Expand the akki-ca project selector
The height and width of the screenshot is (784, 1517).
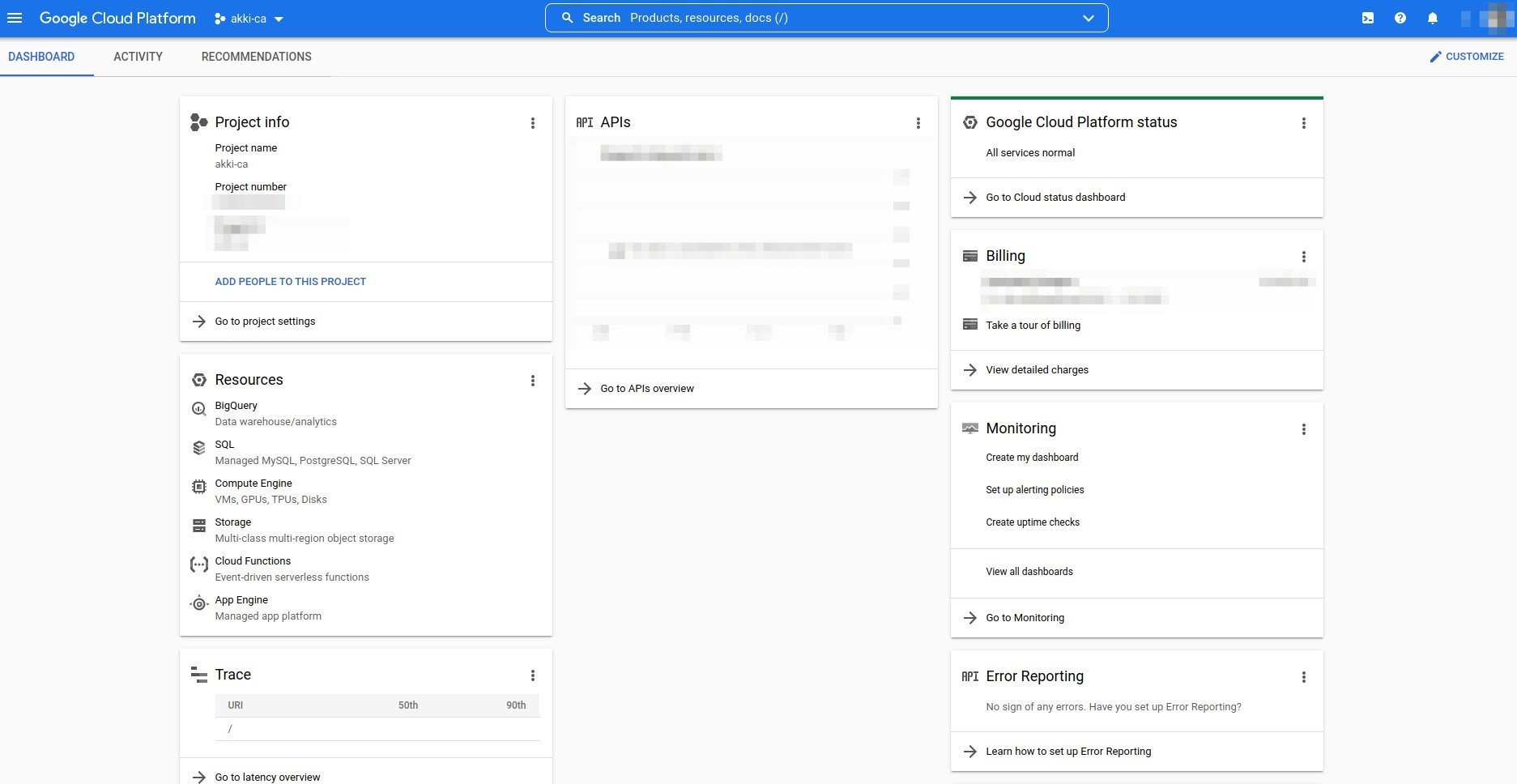(x=249, y=19)
